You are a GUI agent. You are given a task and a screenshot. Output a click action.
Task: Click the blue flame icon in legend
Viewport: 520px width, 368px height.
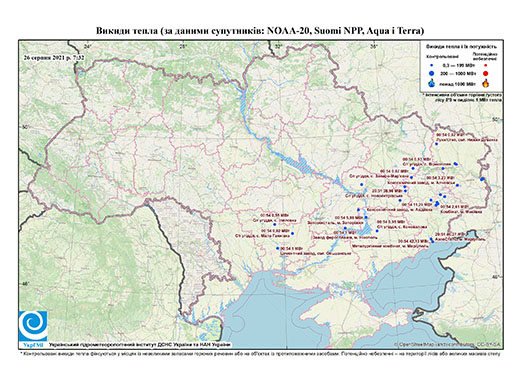pos(432,83)
